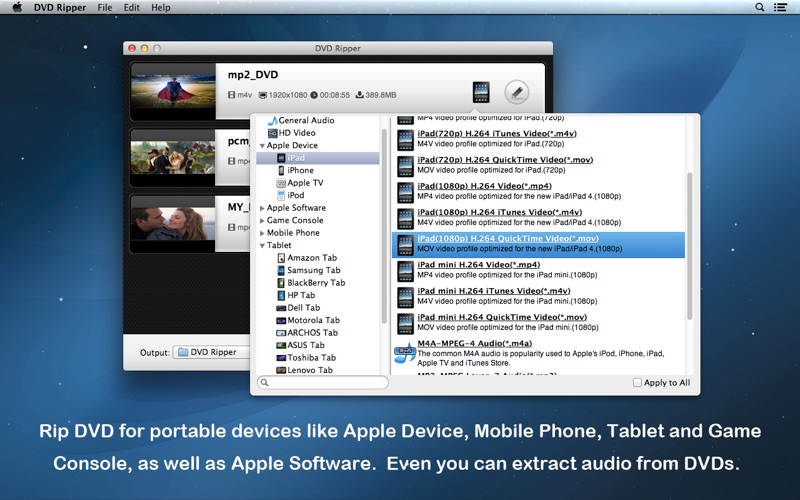This screenshot has height=500, width=800.
Task: Select the second video thumbnail (pcm title)
Action: pyautogui.click(x=173, y=158)
